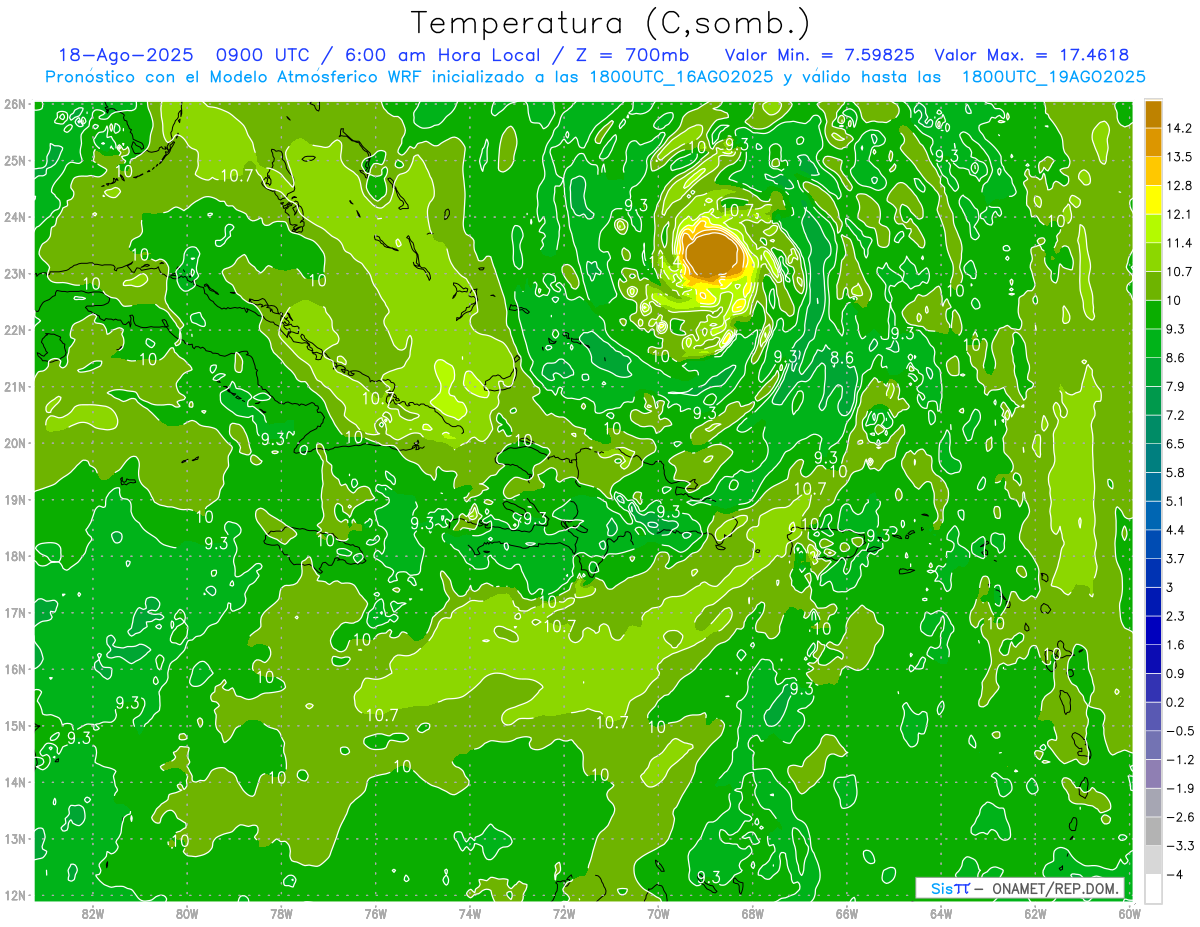This screenshot has width=1200, height=927.
Task: Click the '13N' latitude axis label
Action: (x=14, y=838)
